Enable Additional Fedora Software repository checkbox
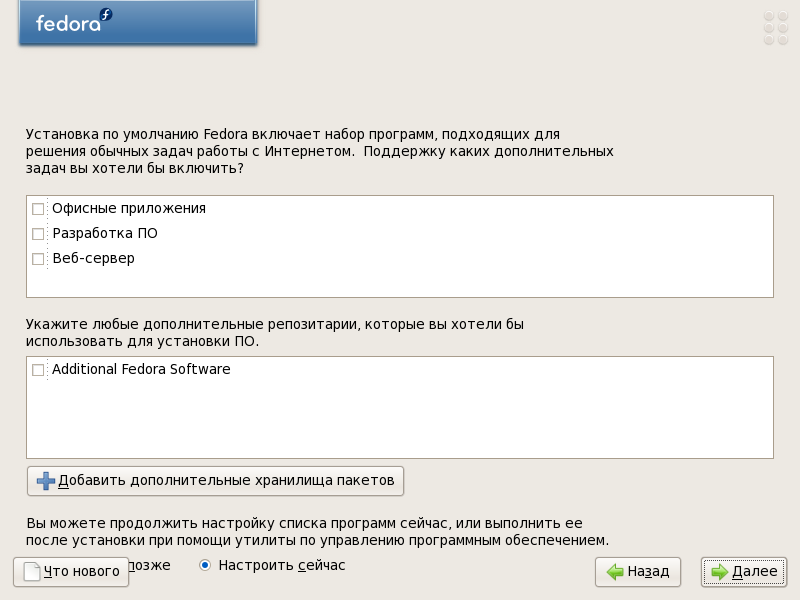Viewport: 800px width, 600px height. [x=38, y=369]
